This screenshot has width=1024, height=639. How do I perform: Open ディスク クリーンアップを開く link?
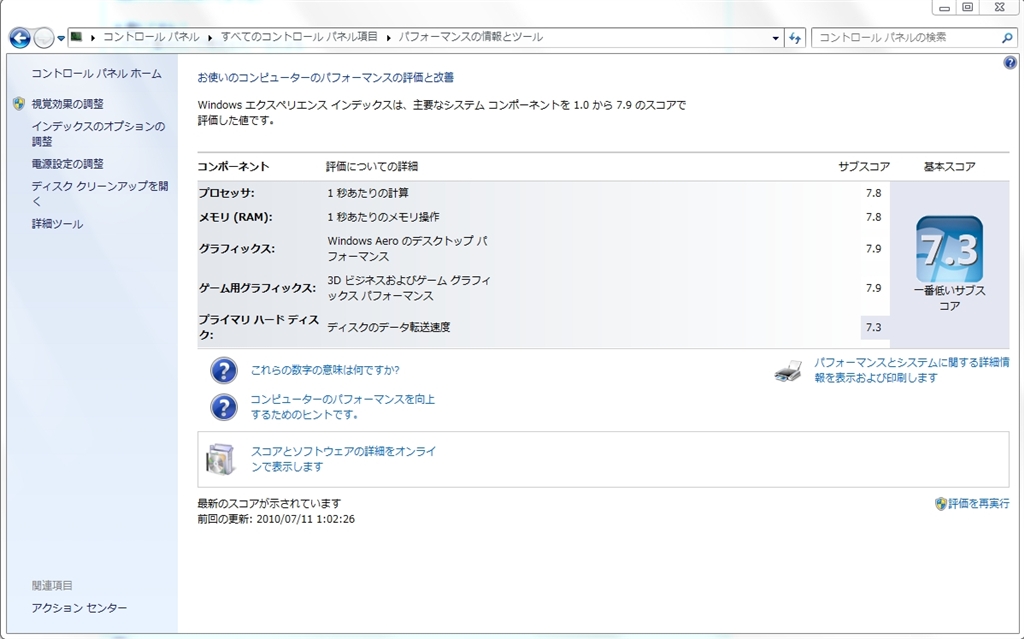coord(100,194)
